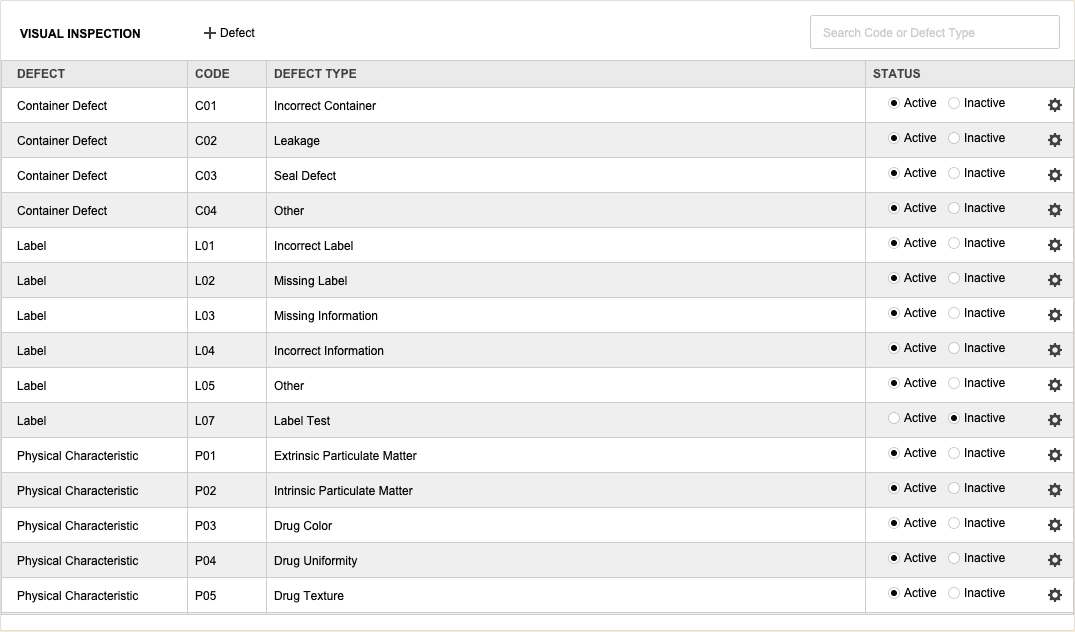Viewport: 1075px width, 632px height.
Task: Mark P04 Drug Uniformity as Inactive
Action: click(954, 558)
